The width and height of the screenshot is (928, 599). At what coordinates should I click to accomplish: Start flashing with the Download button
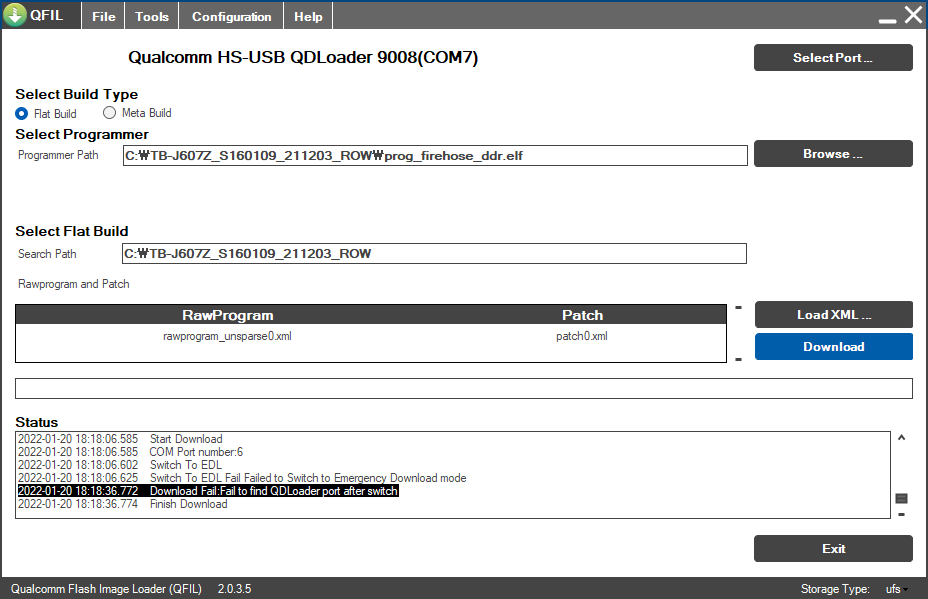coord(833,347)
